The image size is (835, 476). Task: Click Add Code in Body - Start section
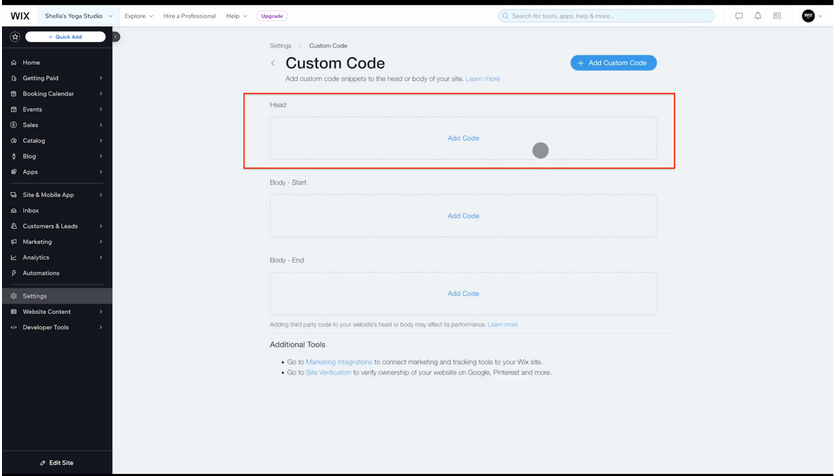pyautogui.click(x=463, y=216)
